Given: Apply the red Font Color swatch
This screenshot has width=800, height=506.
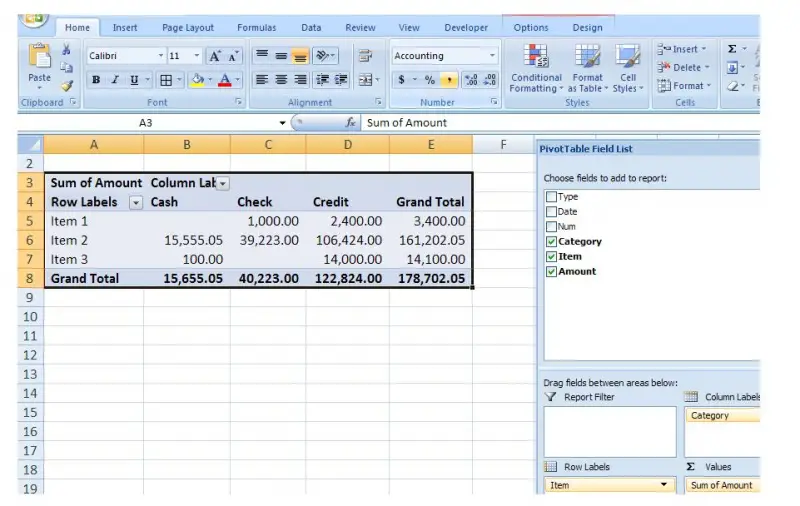Looking at the screenshot, I should point(224,80).
